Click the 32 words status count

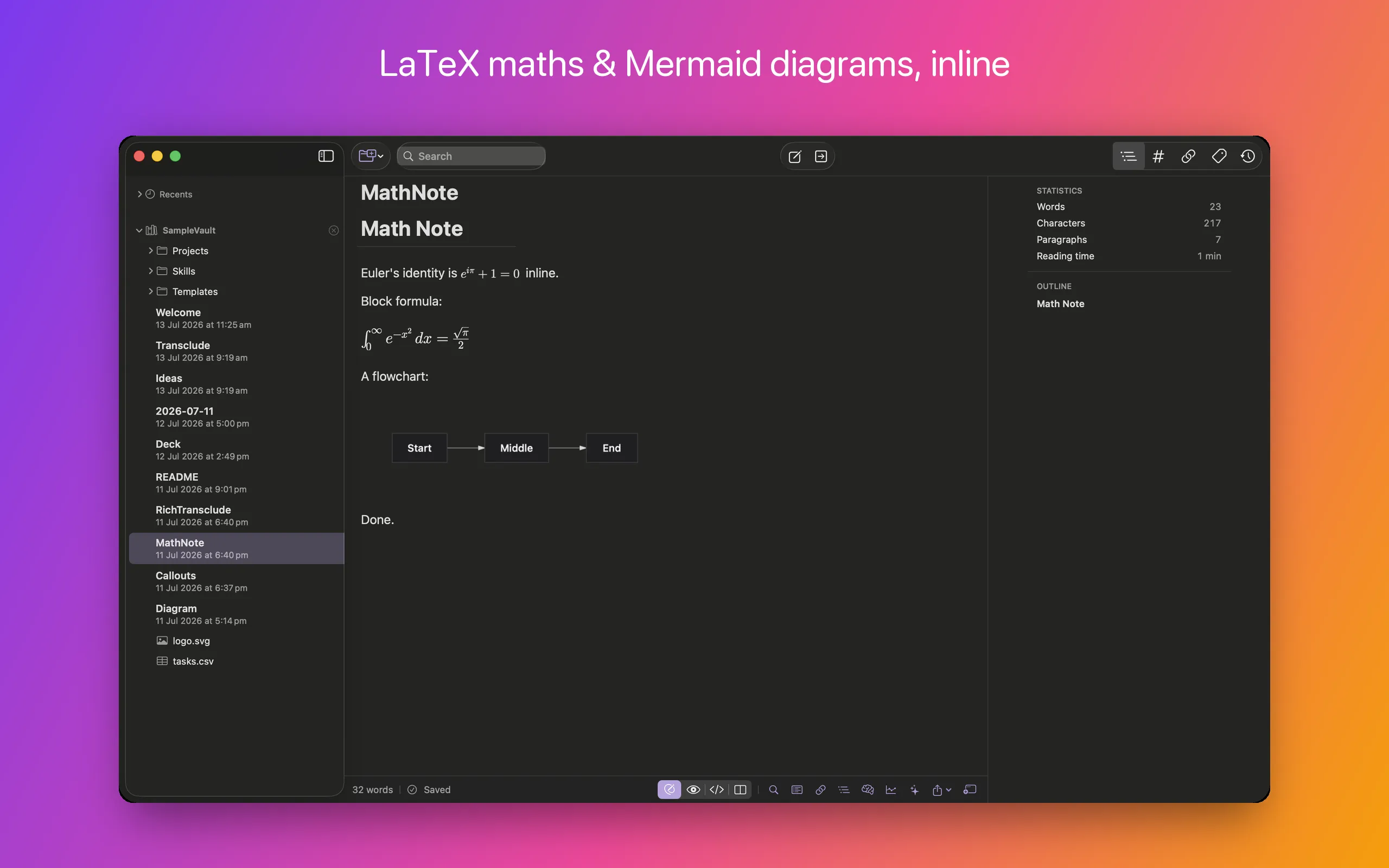(x=373, y=790)
